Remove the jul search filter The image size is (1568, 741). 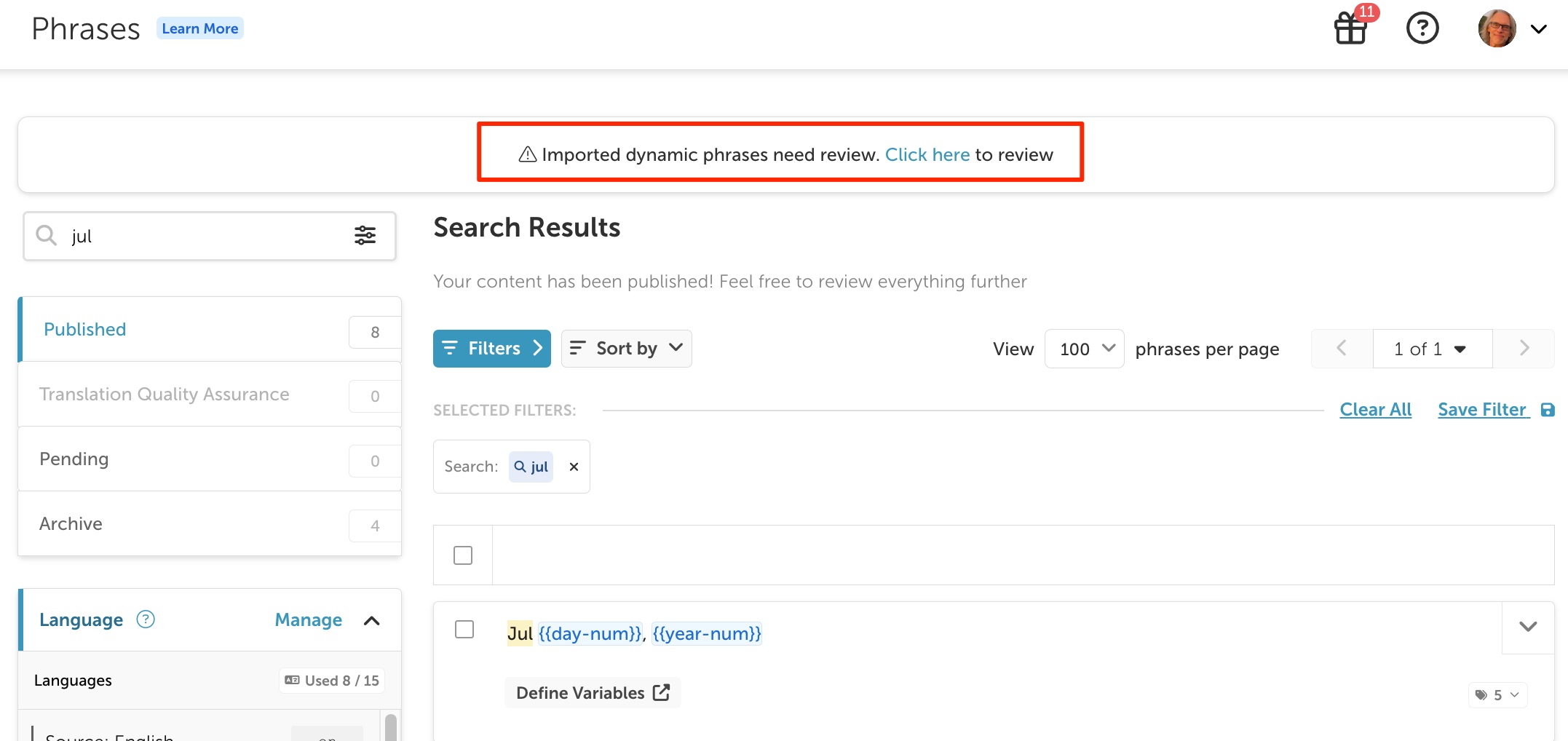(574, 467)
